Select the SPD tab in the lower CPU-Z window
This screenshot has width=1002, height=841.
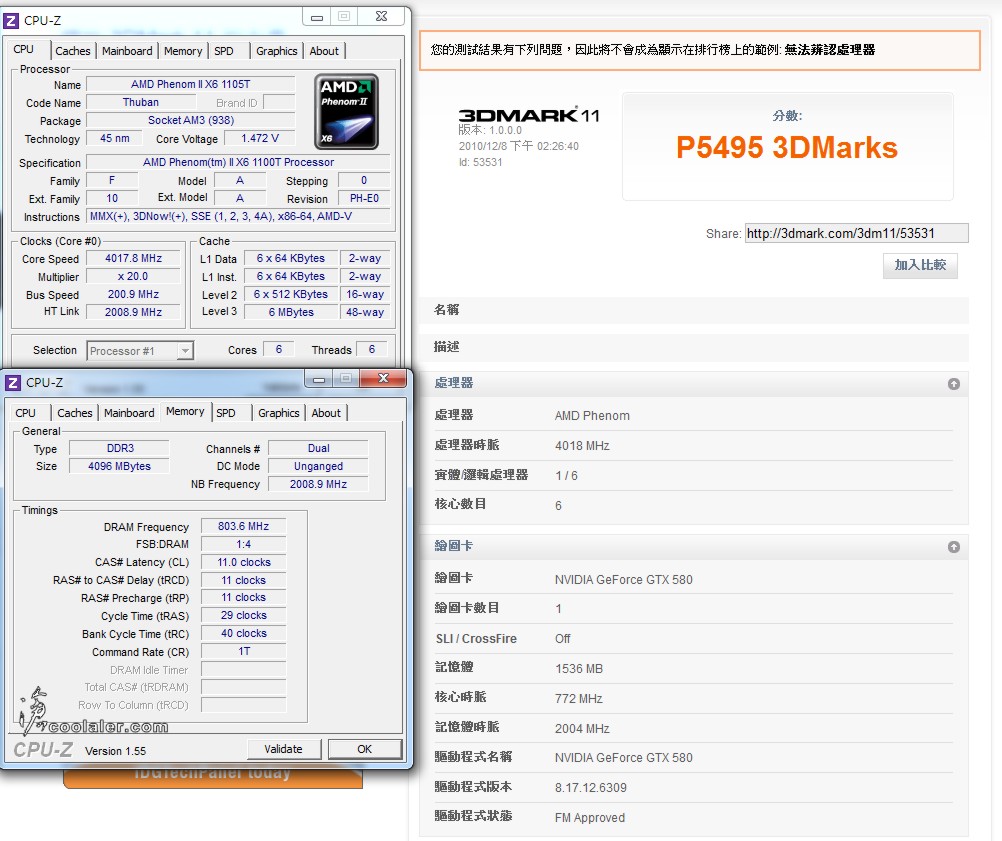[x=226, y=413]
